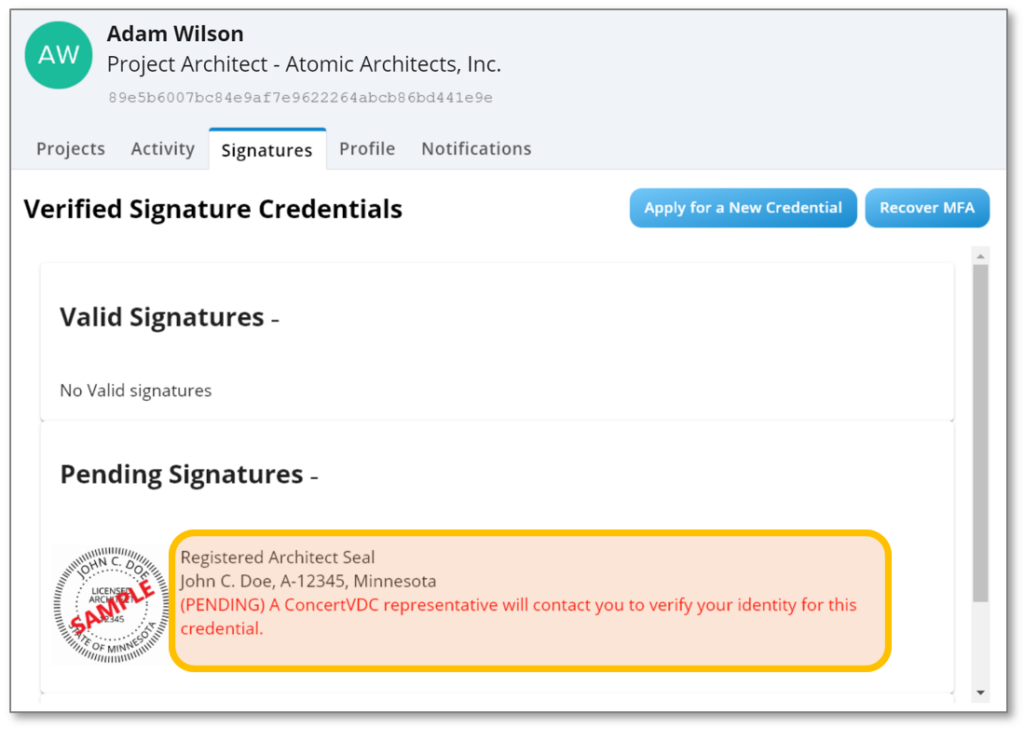Collapse the Valid Signatures section dash

click(275, 320)
